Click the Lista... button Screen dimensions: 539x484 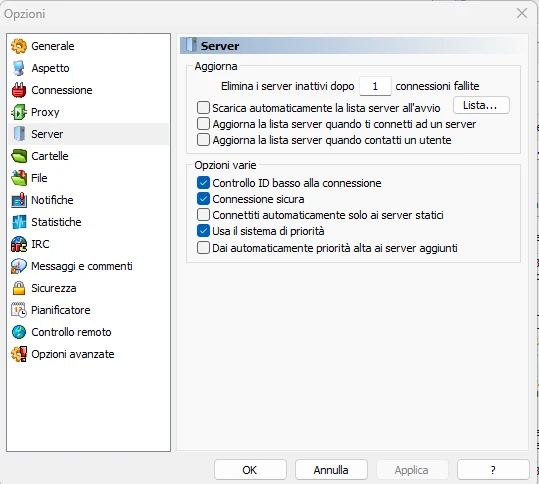pyautogui.click(x=481, y=105)
